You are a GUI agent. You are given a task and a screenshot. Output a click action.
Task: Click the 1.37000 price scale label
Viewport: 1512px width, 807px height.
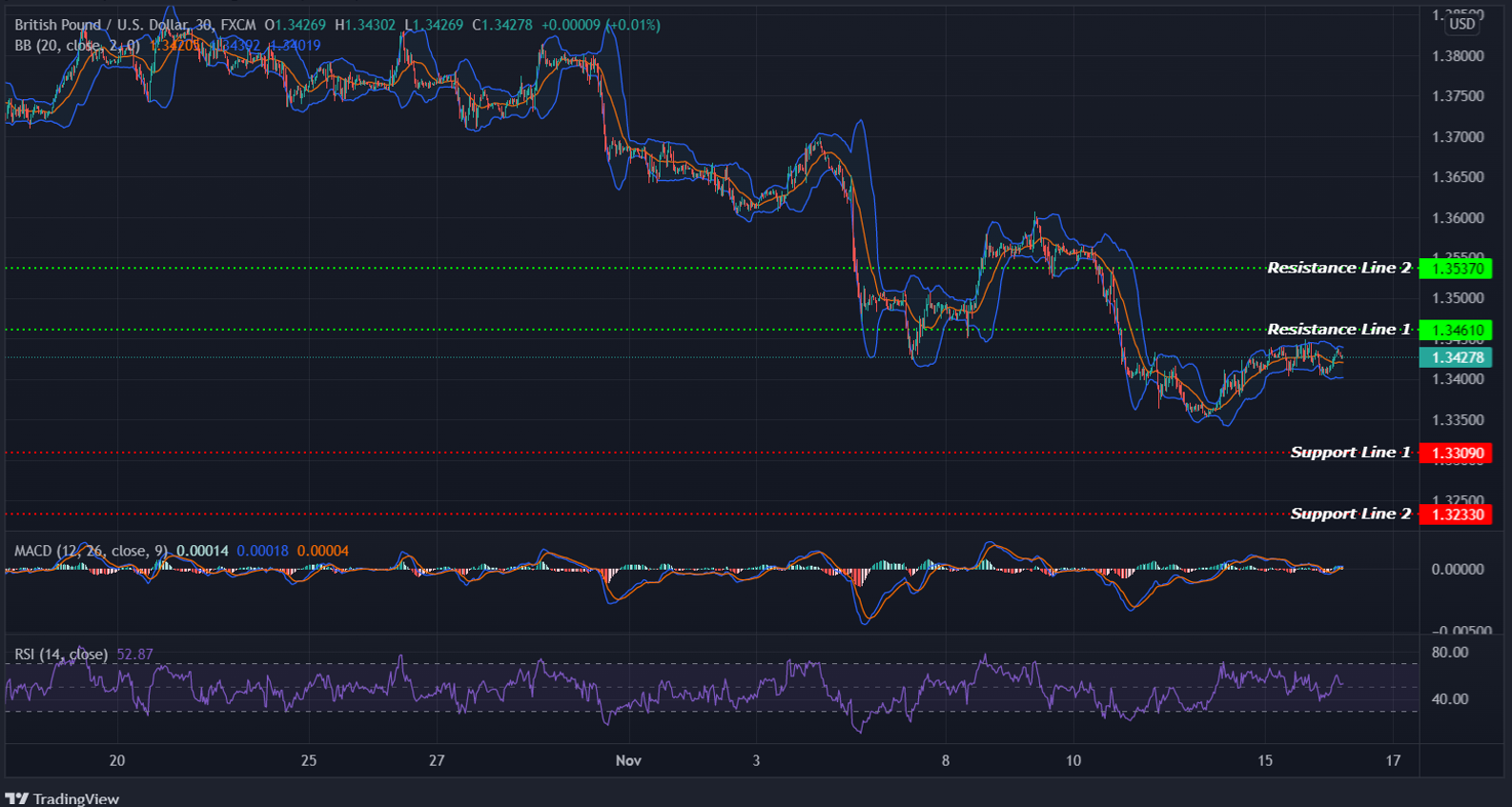(1458, 137)
